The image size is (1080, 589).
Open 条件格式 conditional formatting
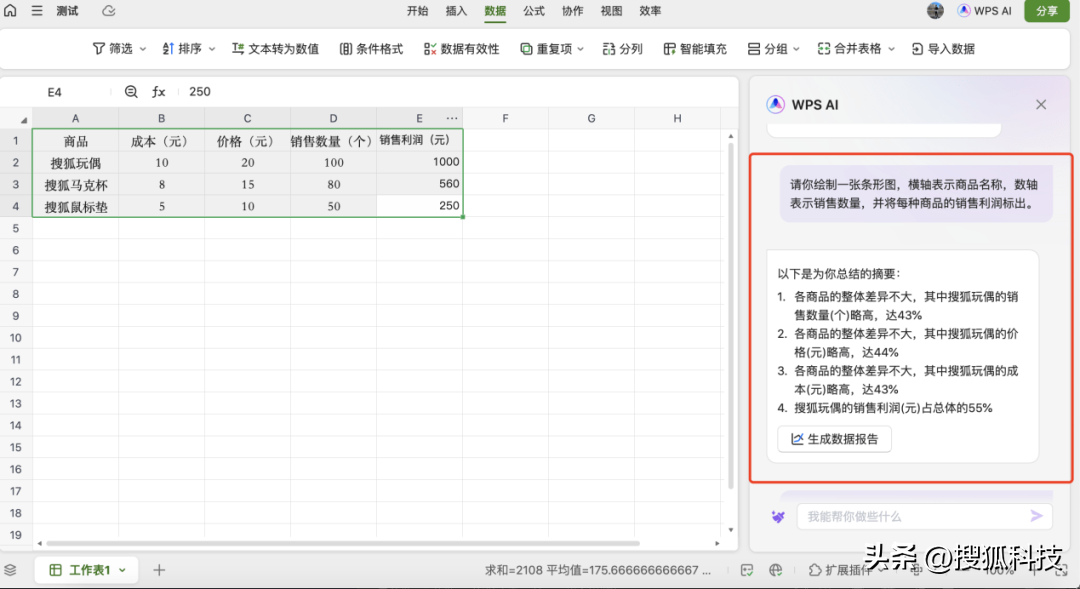point(371,49)
